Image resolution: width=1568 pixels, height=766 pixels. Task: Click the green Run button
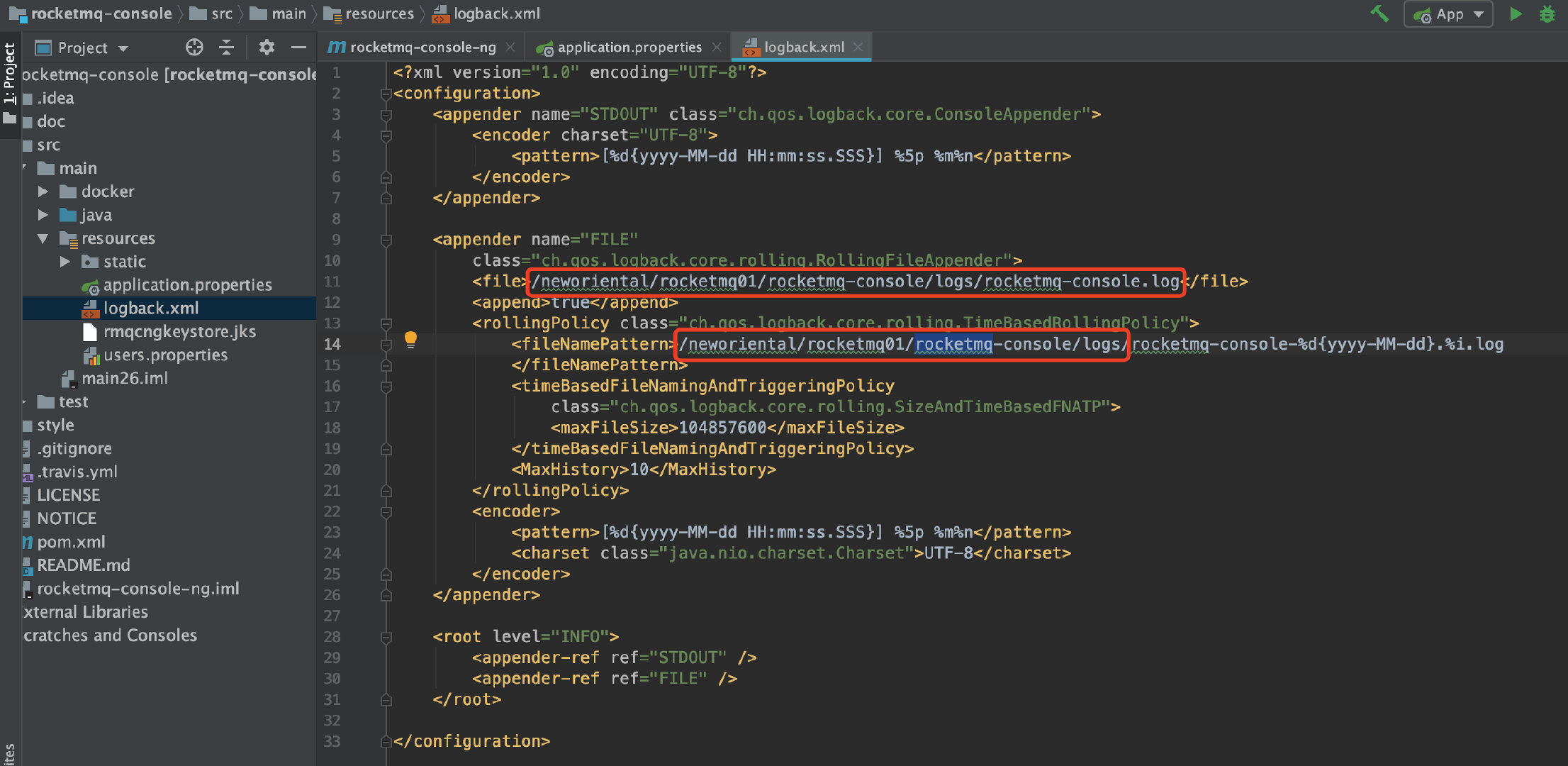point(1516,13)
